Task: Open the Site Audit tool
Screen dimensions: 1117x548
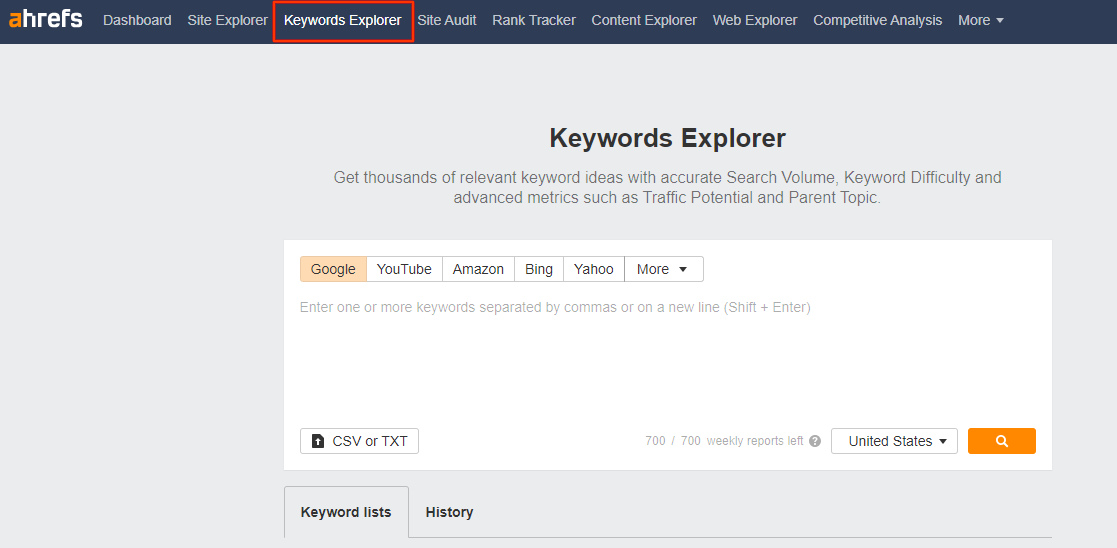Action: pos(447,20)
